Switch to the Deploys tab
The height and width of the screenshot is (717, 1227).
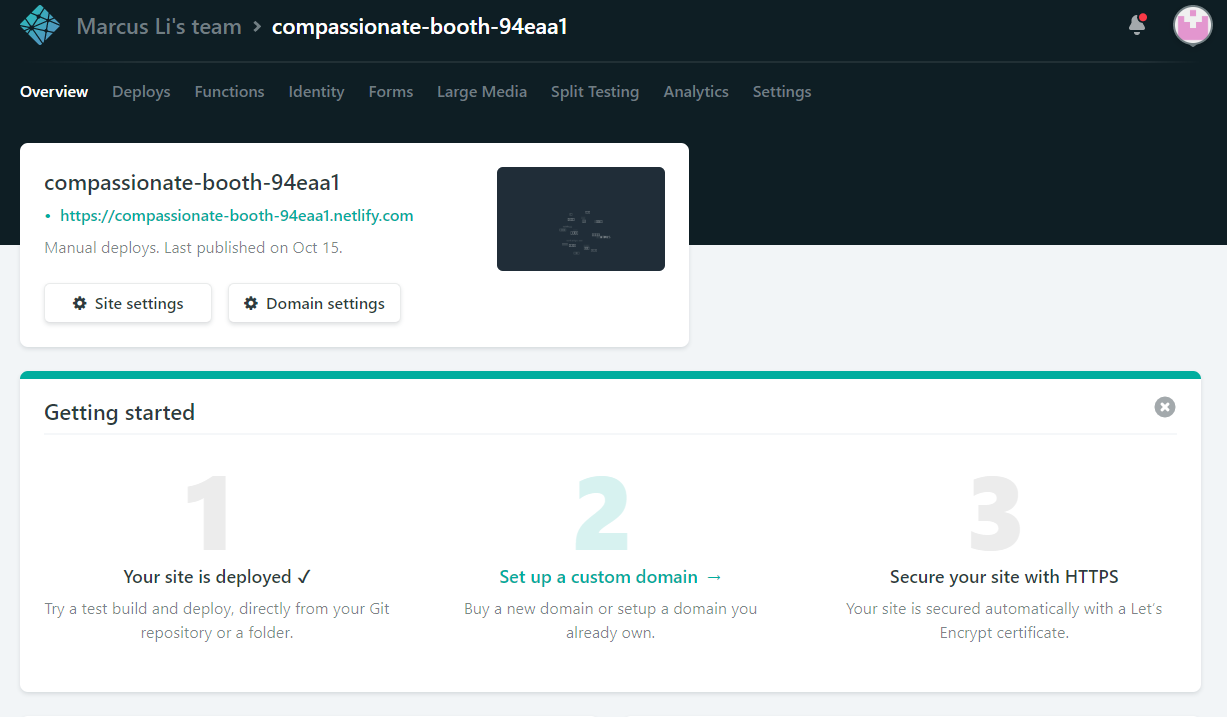pyautogui.click(x=141, y=92)
